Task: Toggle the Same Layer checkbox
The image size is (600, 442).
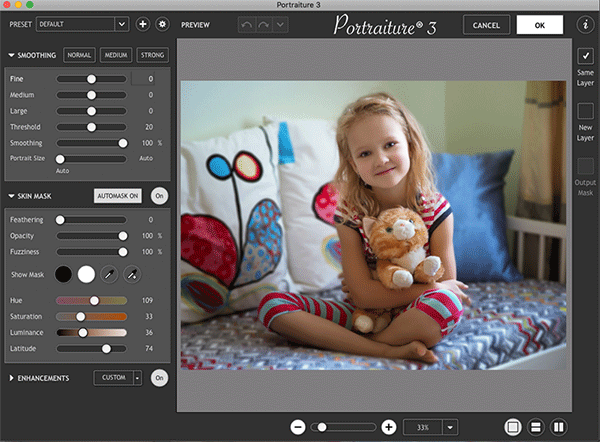Action: (x=585, y=56)
